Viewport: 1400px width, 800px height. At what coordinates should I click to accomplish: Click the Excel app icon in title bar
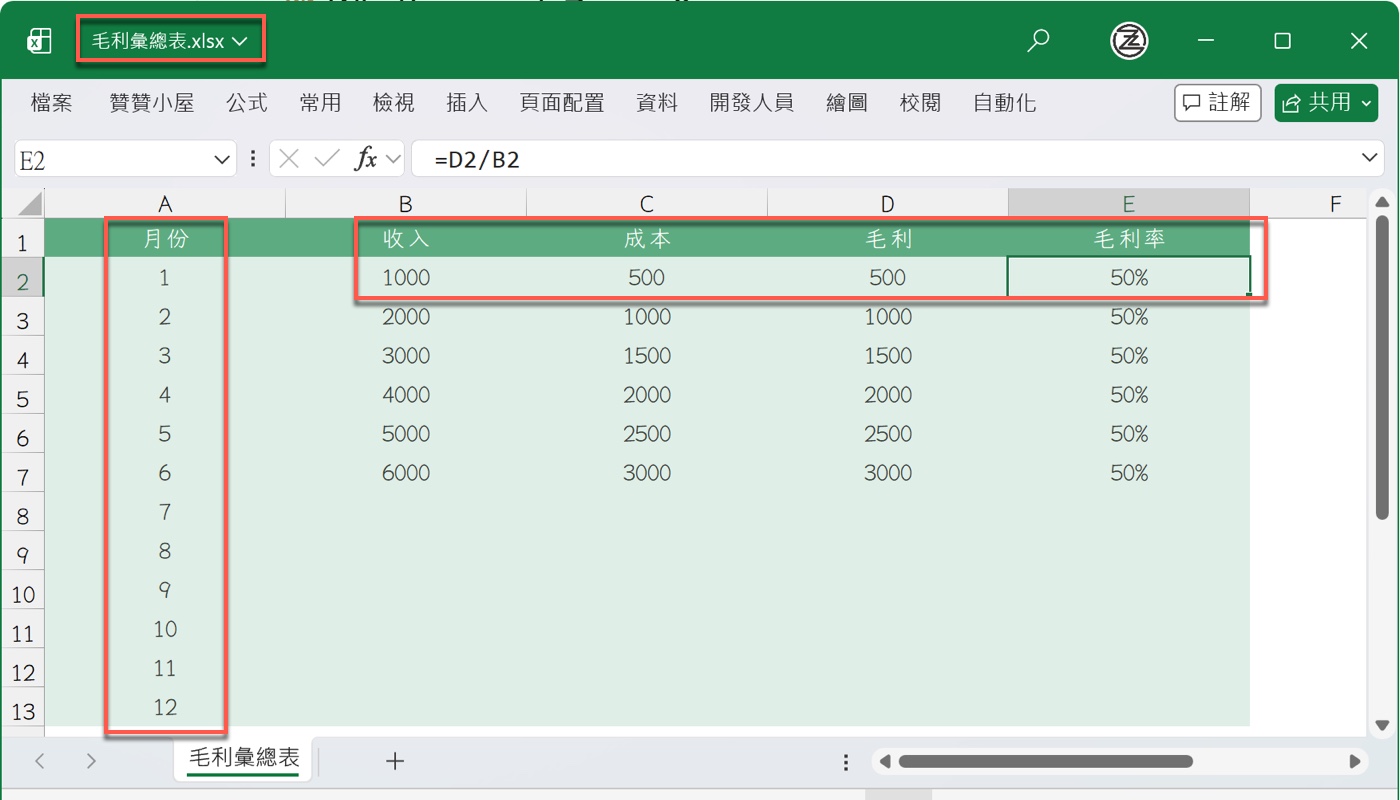coord(39,41)
